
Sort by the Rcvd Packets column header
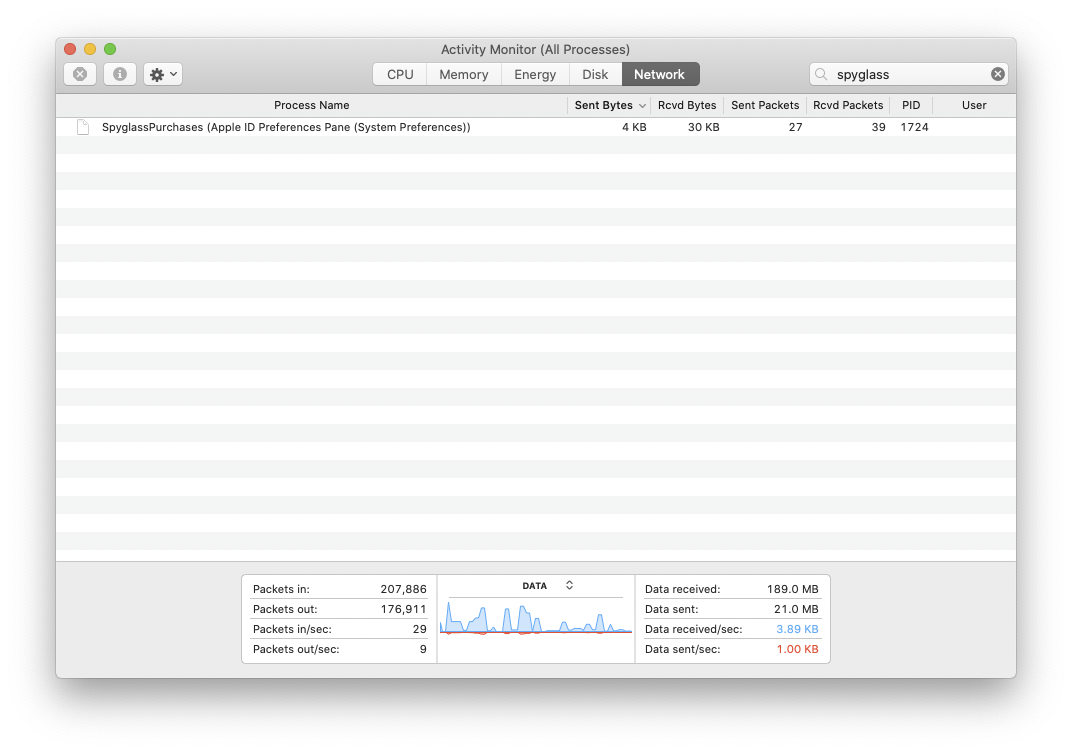point(848,105)
